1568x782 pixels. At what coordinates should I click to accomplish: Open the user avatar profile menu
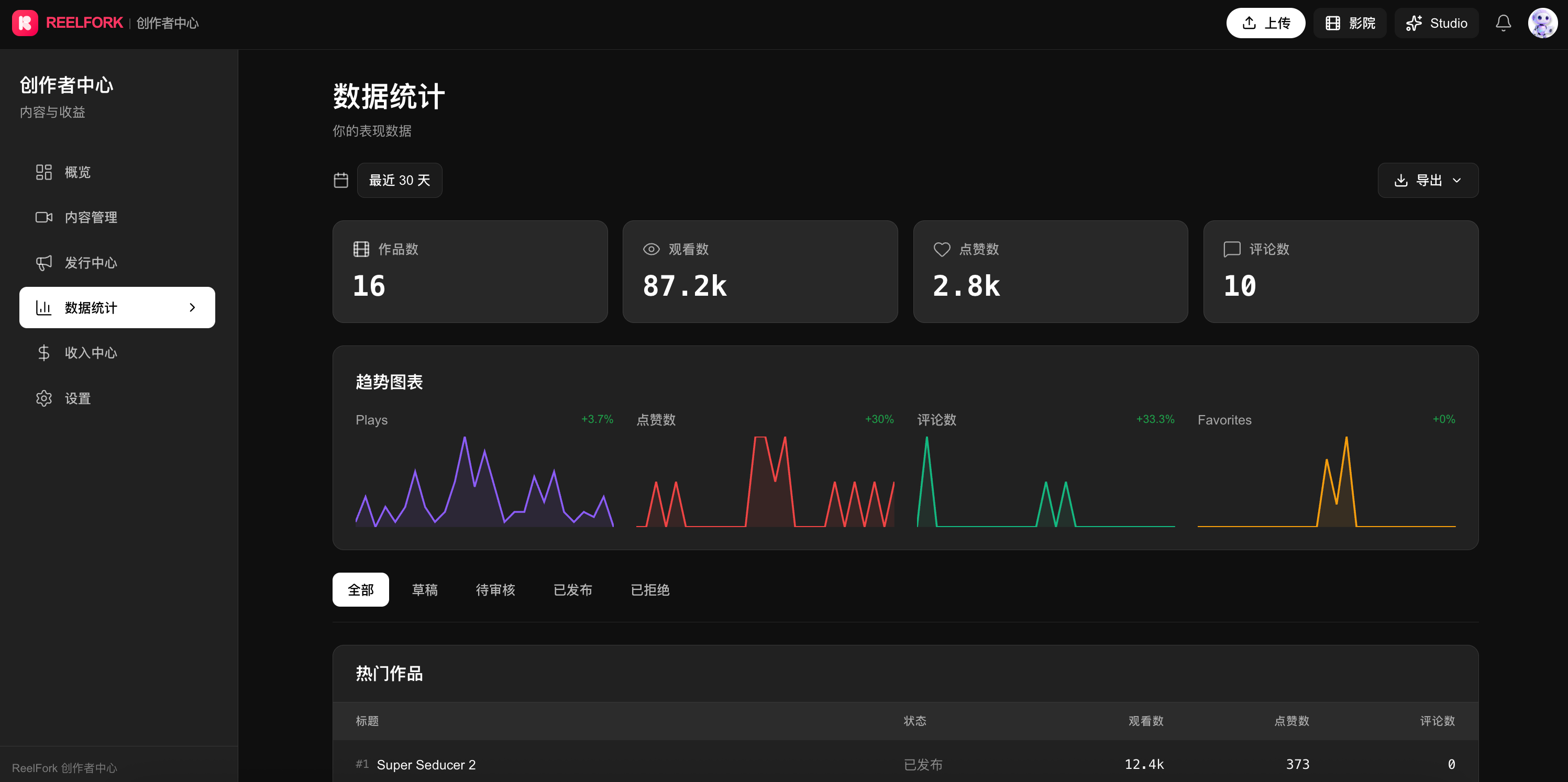coord(1542,23)
